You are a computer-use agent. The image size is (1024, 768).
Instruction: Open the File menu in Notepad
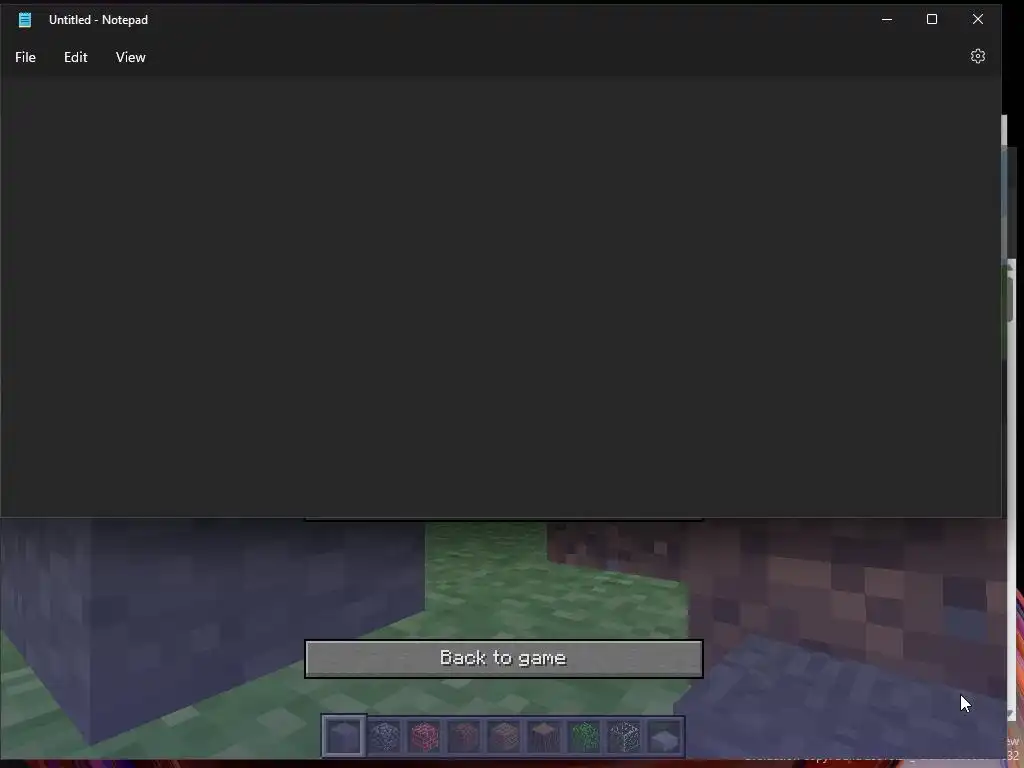(x=25, y=57)
